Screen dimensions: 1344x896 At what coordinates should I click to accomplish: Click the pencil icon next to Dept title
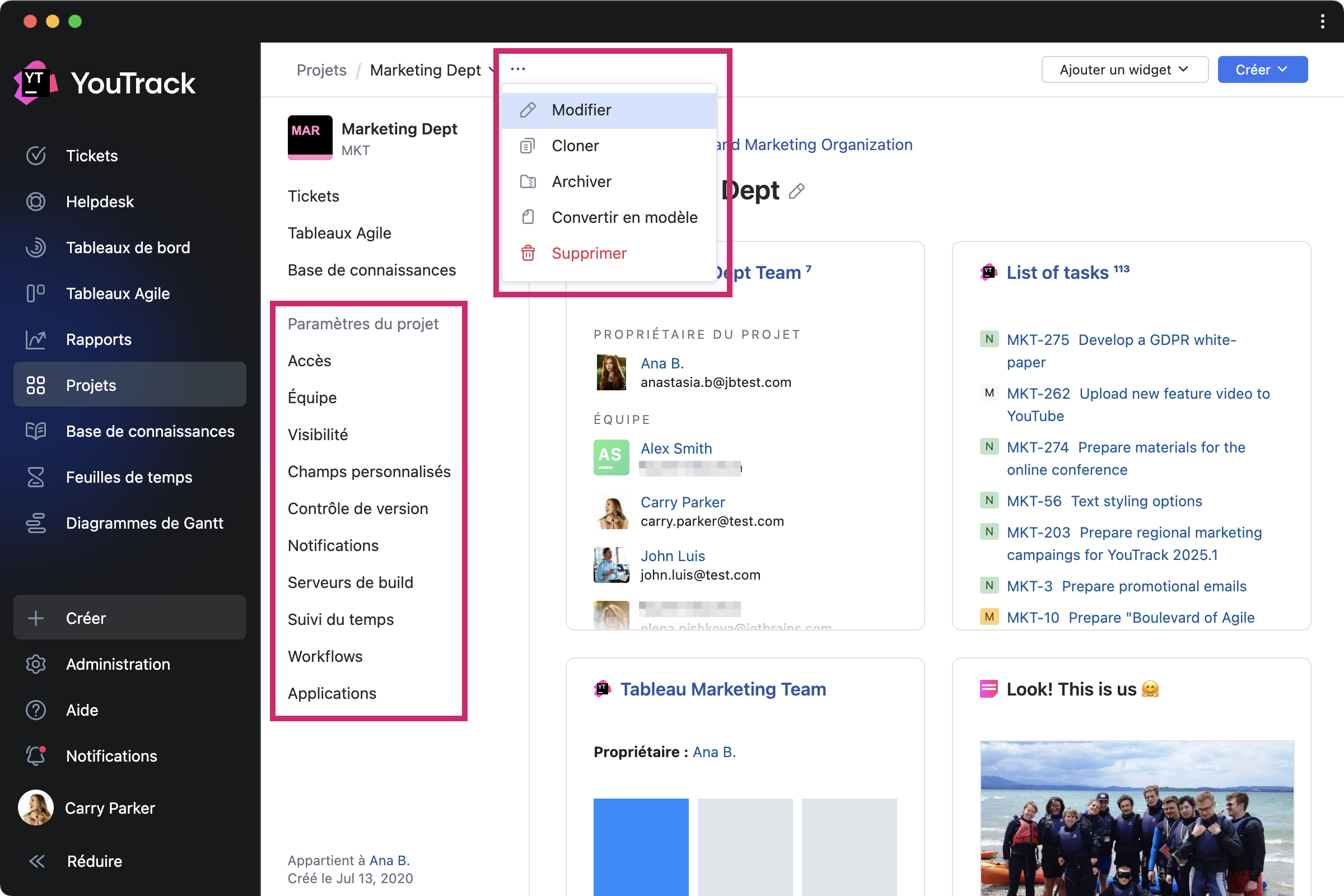tap(796, 191)
